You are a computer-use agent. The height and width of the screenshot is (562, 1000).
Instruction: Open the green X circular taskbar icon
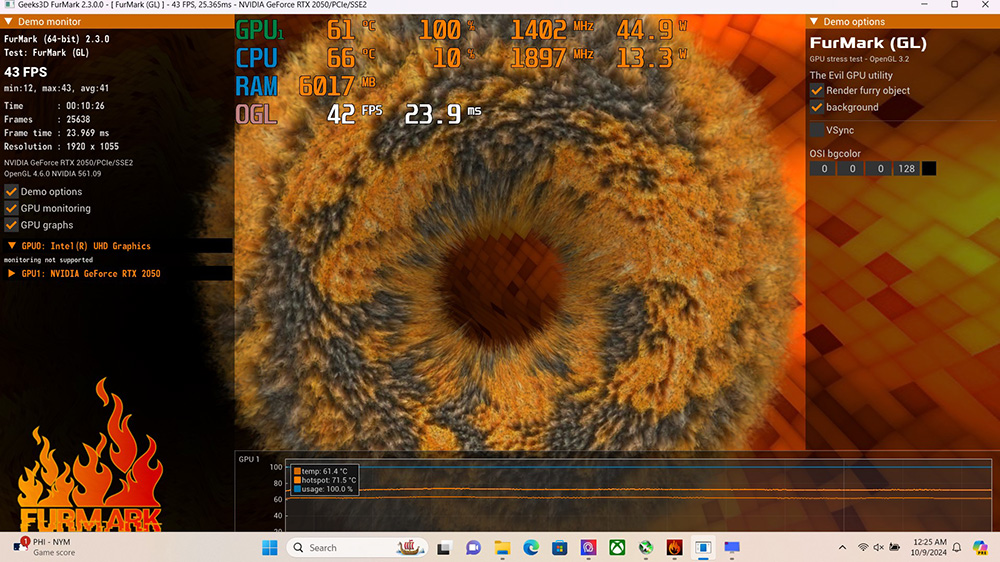click(x=645, y=547)
